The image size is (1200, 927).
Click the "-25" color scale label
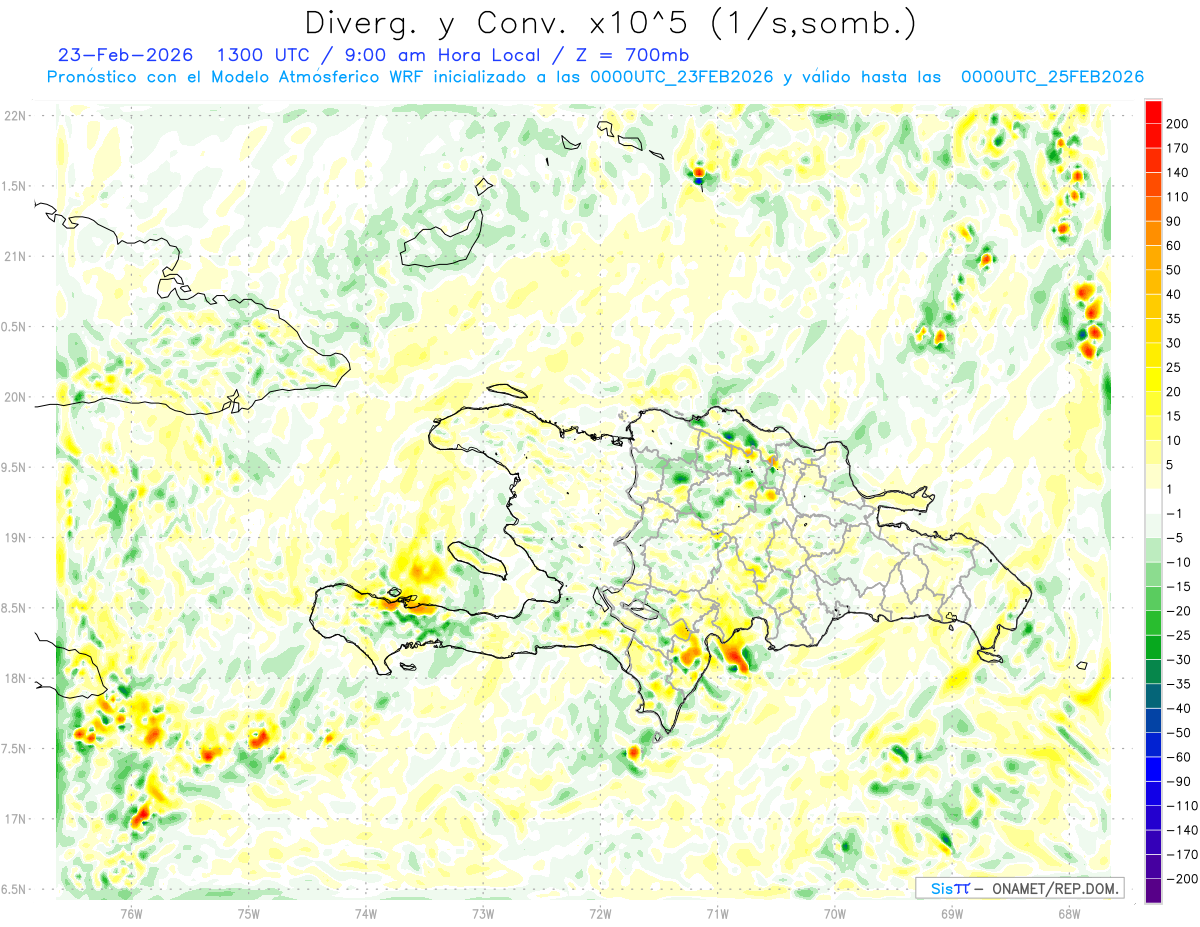coord(1180,635)
